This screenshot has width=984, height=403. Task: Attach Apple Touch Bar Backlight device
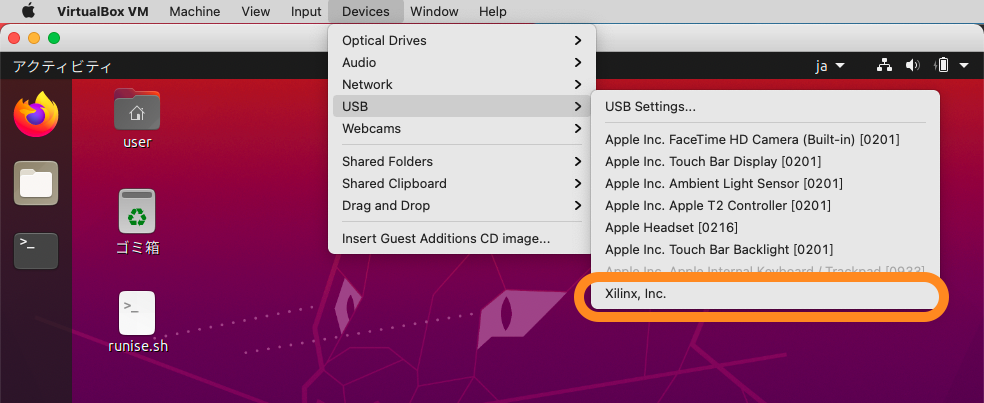[x=765, y=250]
